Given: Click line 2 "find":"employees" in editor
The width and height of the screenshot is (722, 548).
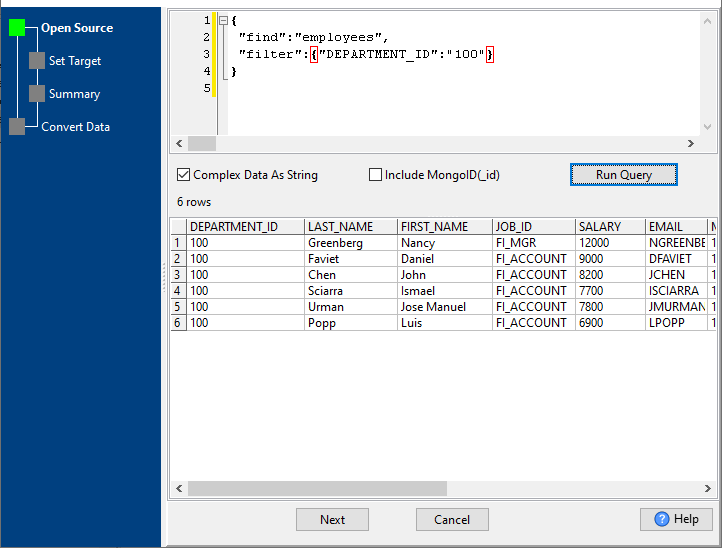Looking at the screenshot, I should point(313,37).
